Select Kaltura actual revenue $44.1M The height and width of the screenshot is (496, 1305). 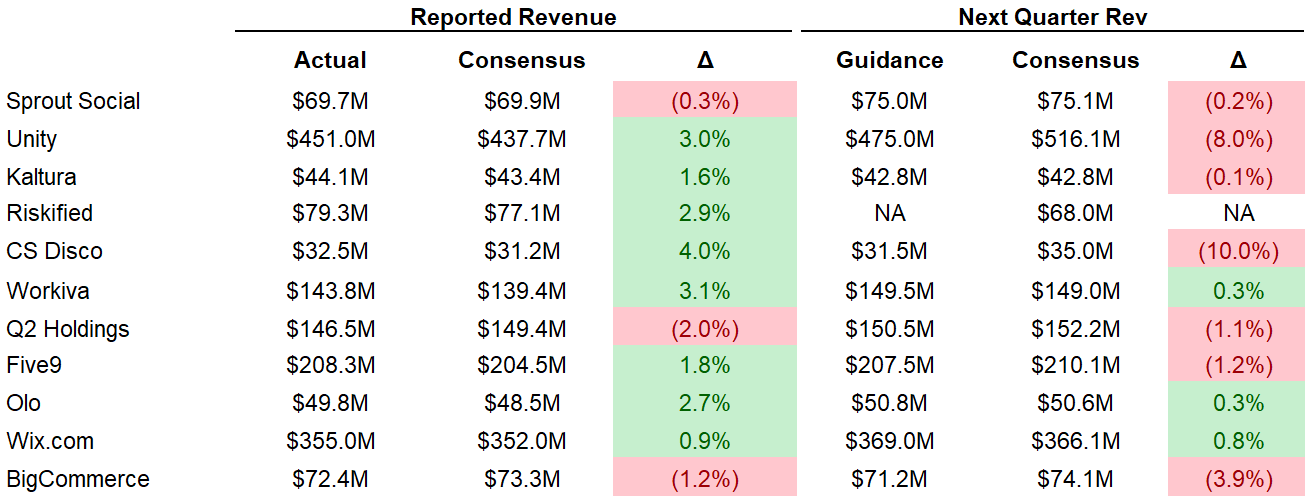pyautogui.click(x=330, y=177)
